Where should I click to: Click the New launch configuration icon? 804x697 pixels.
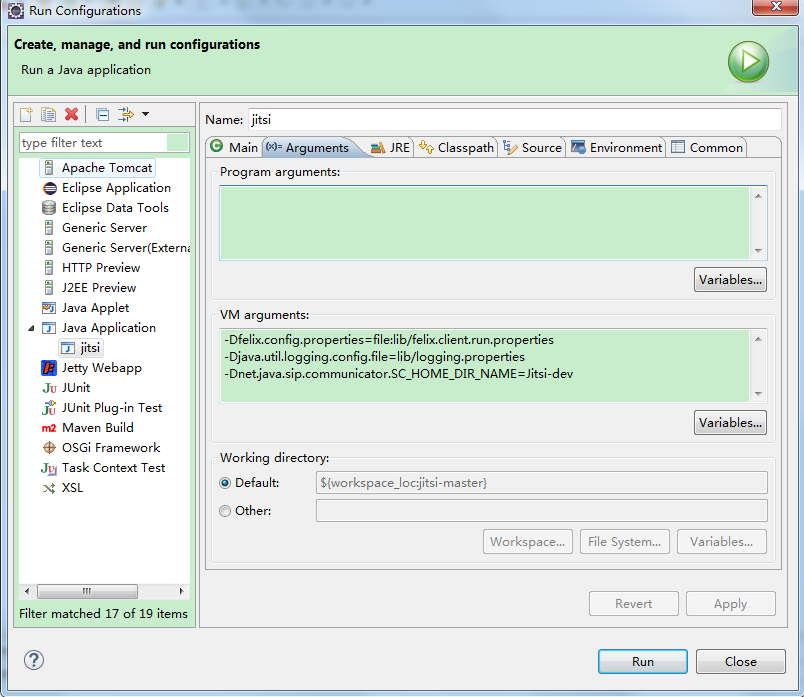[x=26, y=114]
